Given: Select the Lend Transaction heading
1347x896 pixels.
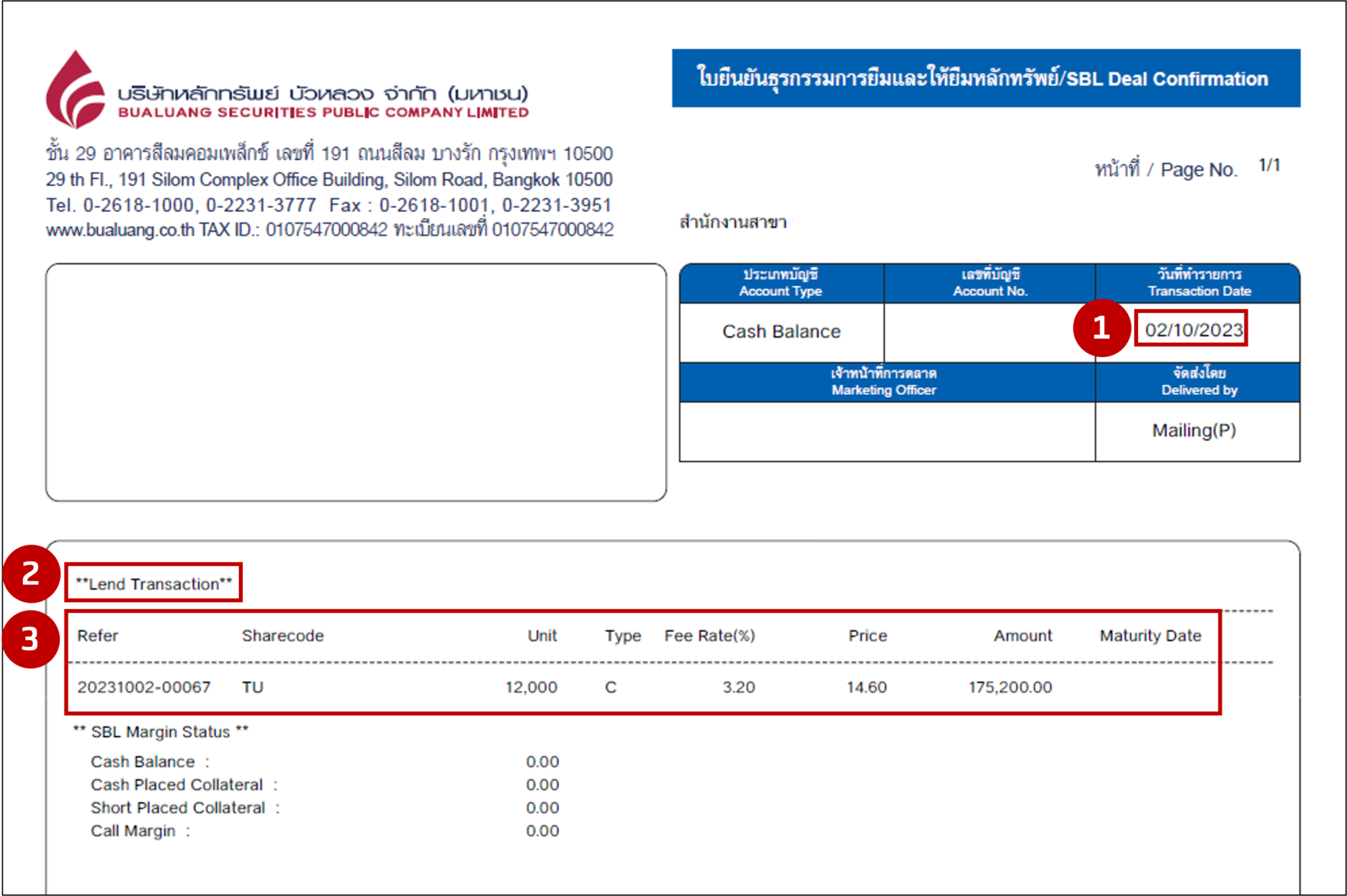Looking at the screenshot, I should 154,584.
